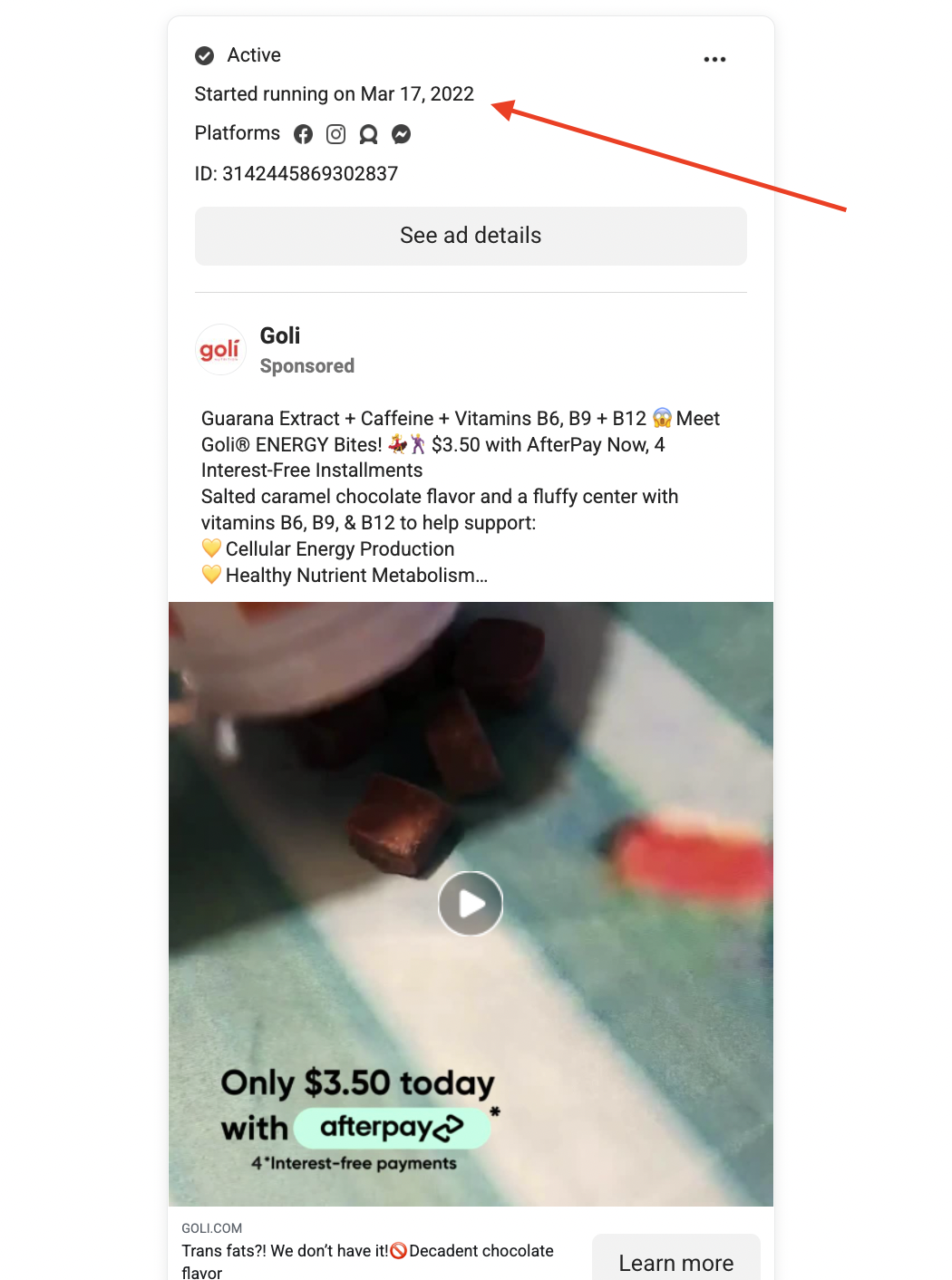Click the Trans fats headline text
This screenshot has height=1280, width=952.
367,1261
